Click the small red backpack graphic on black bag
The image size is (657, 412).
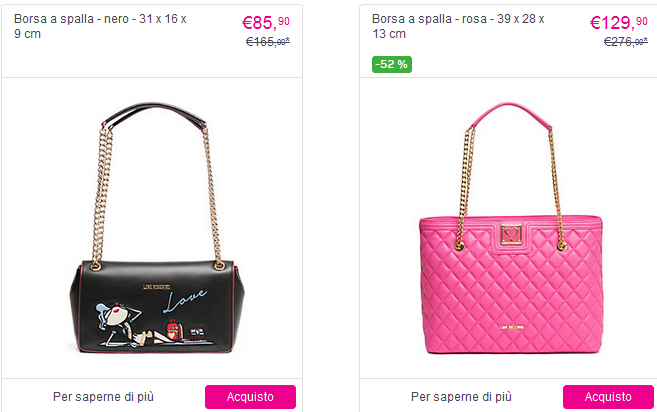point(173,329)
